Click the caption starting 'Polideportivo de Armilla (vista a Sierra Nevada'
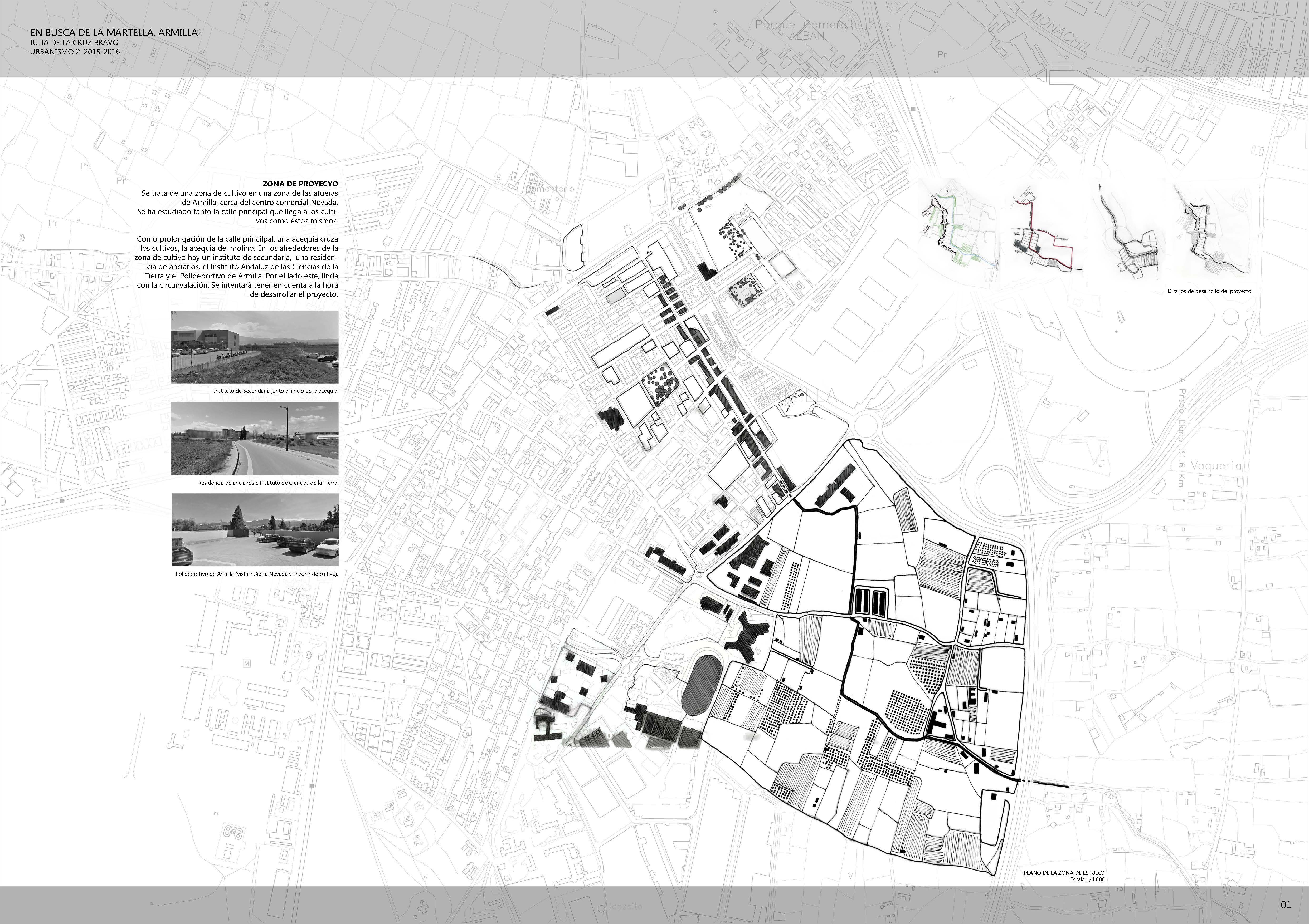 256,574
